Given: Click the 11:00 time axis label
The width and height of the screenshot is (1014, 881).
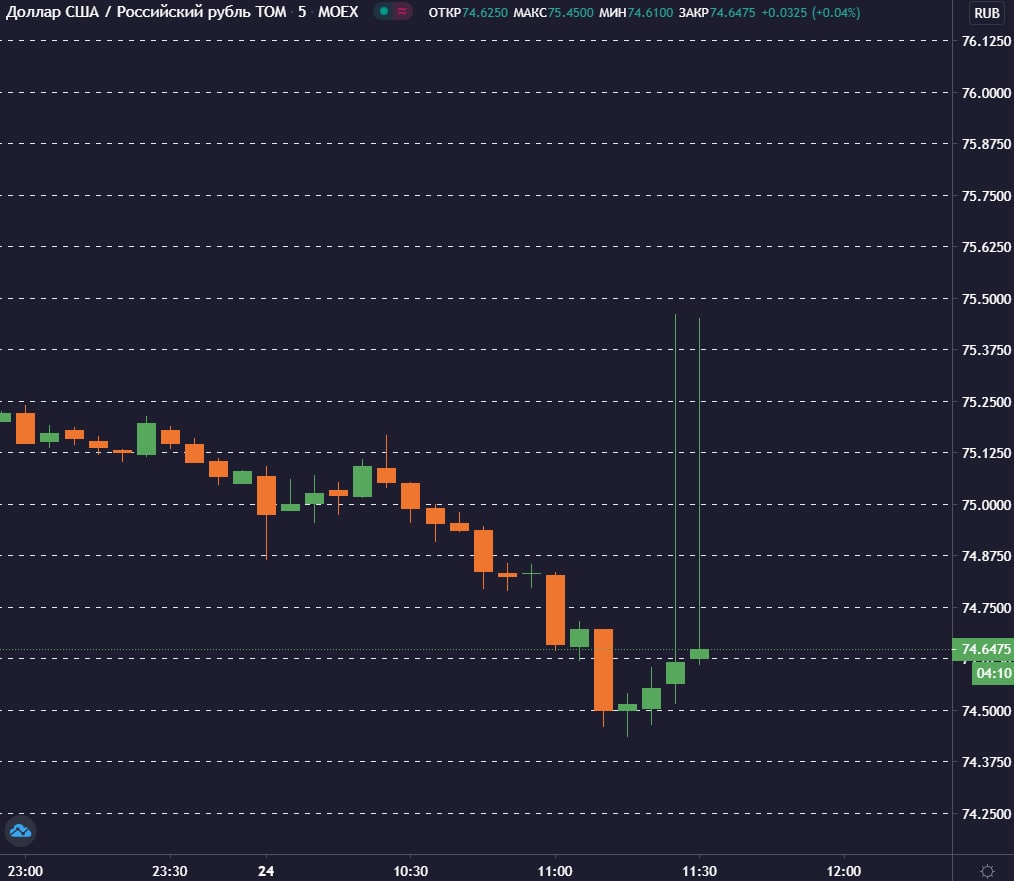Looking at the screenshot, I should pos(555,871).
